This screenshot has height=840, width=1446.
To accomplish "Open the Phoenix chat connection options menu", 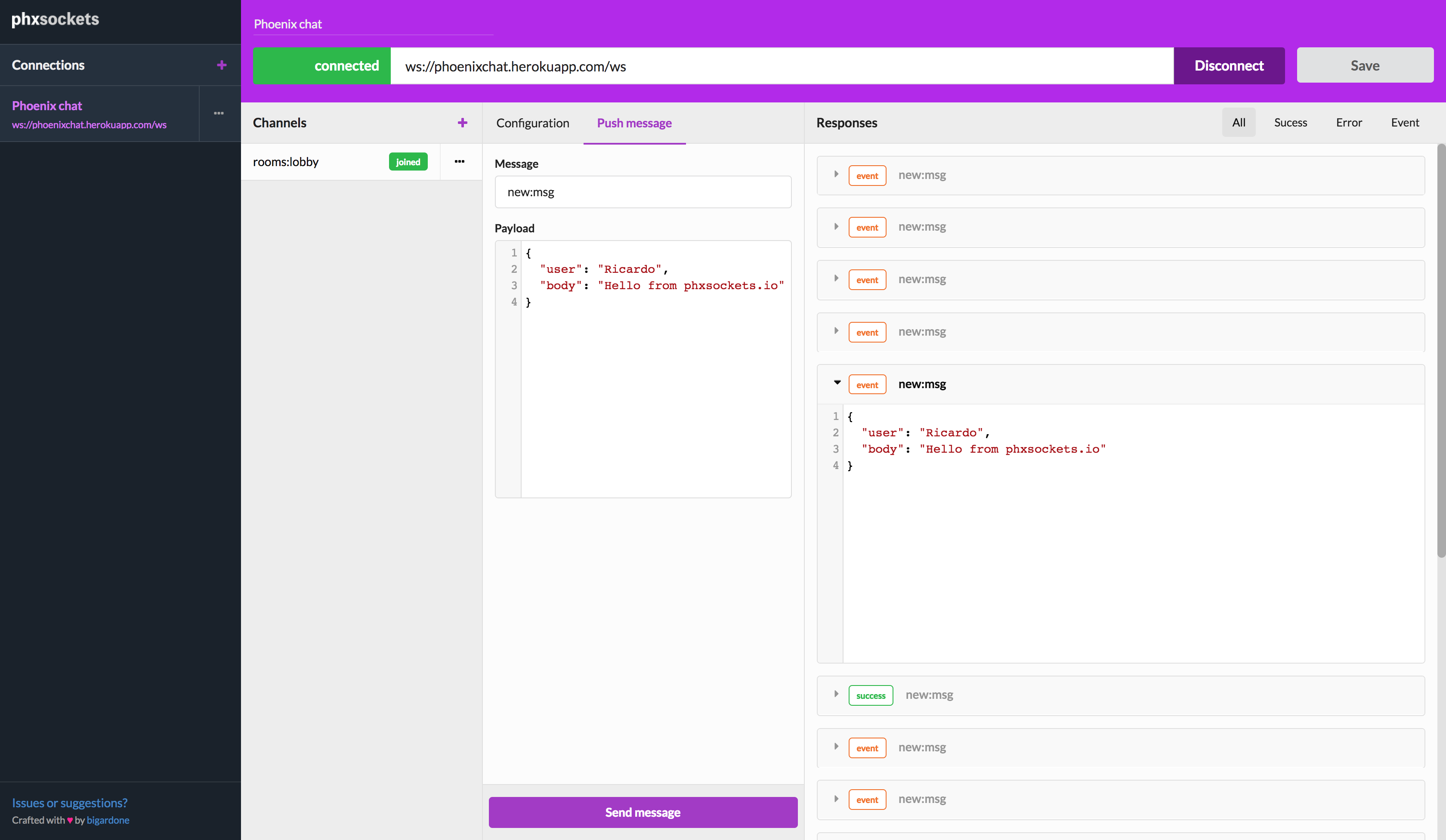I will point(219,113).
